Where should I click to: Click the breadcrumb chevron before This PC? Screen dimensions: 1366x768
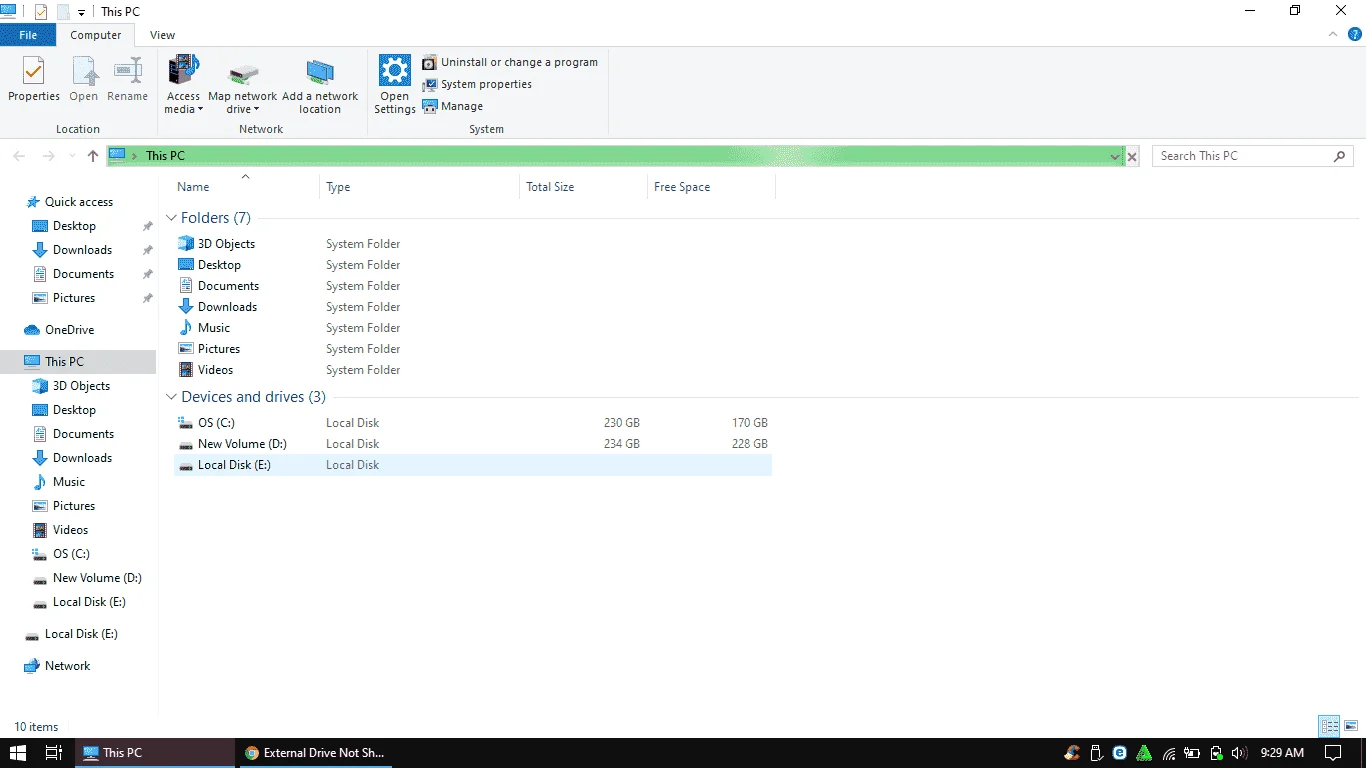click(134, 156)
